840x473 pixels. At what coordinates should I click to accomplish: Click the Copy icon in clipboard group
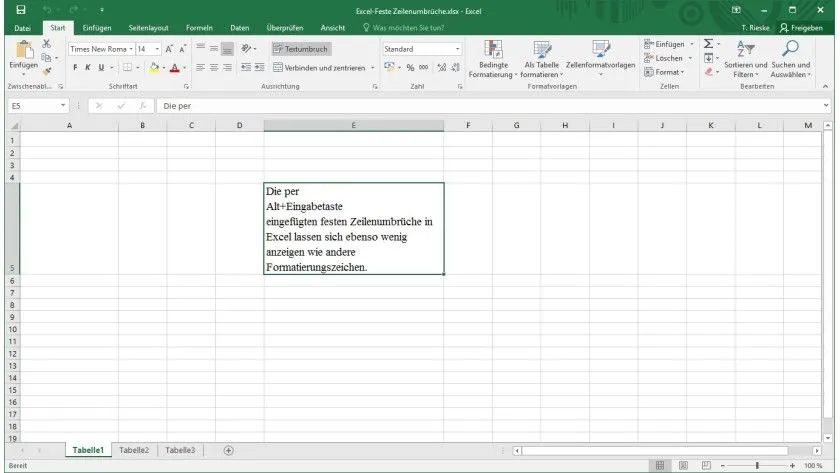pyautogui.click(x=47, y=57)
